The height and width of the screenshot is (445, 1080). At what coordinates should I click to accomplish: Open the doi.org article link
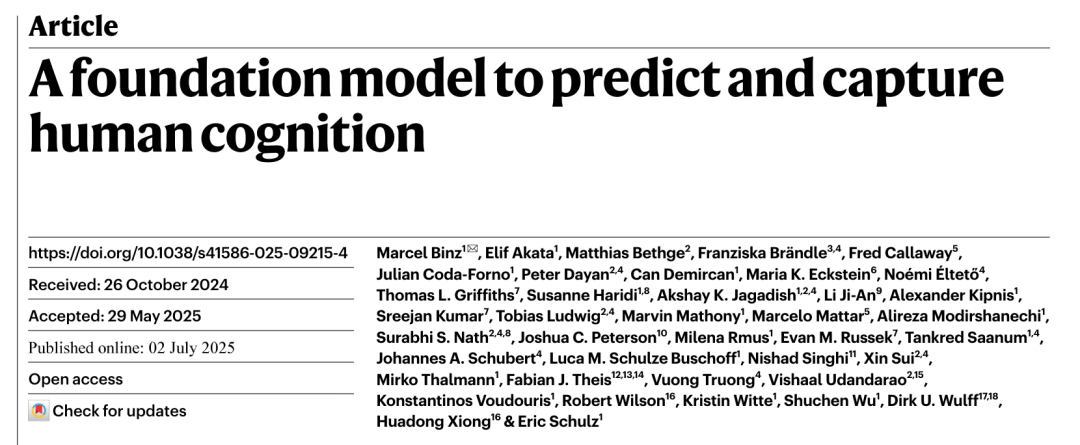[188, 252]
